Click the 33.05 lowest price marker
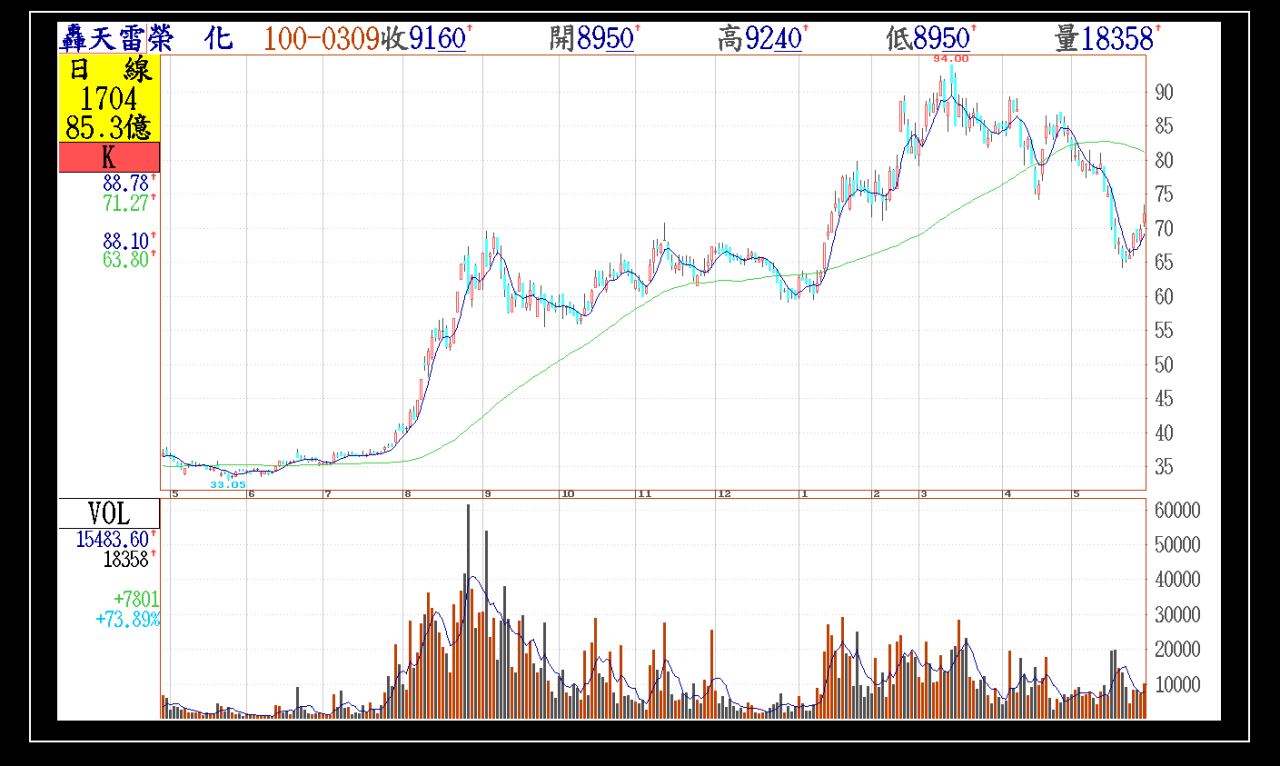1280x766 pixels. 227,484
